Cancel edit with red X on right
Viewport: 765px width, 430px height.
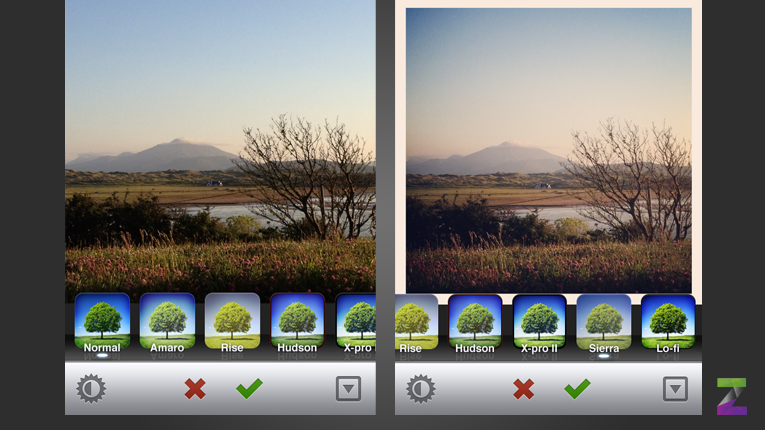[523, 389]
